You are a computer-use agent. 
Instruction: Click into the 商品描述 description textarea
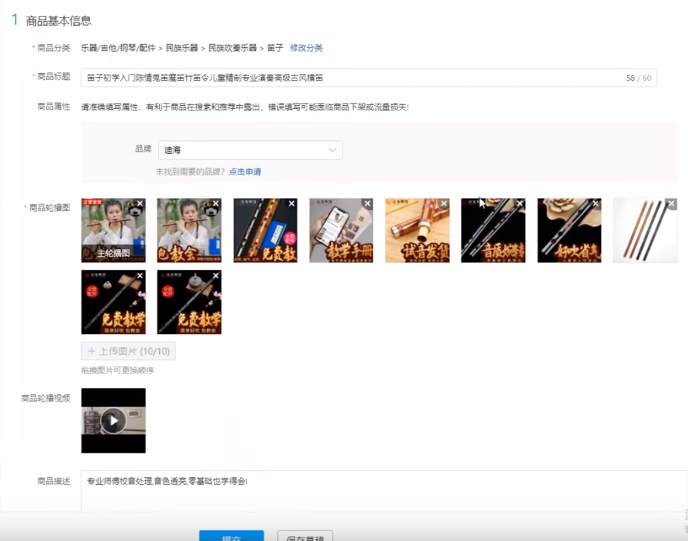[x=384, y=491]
